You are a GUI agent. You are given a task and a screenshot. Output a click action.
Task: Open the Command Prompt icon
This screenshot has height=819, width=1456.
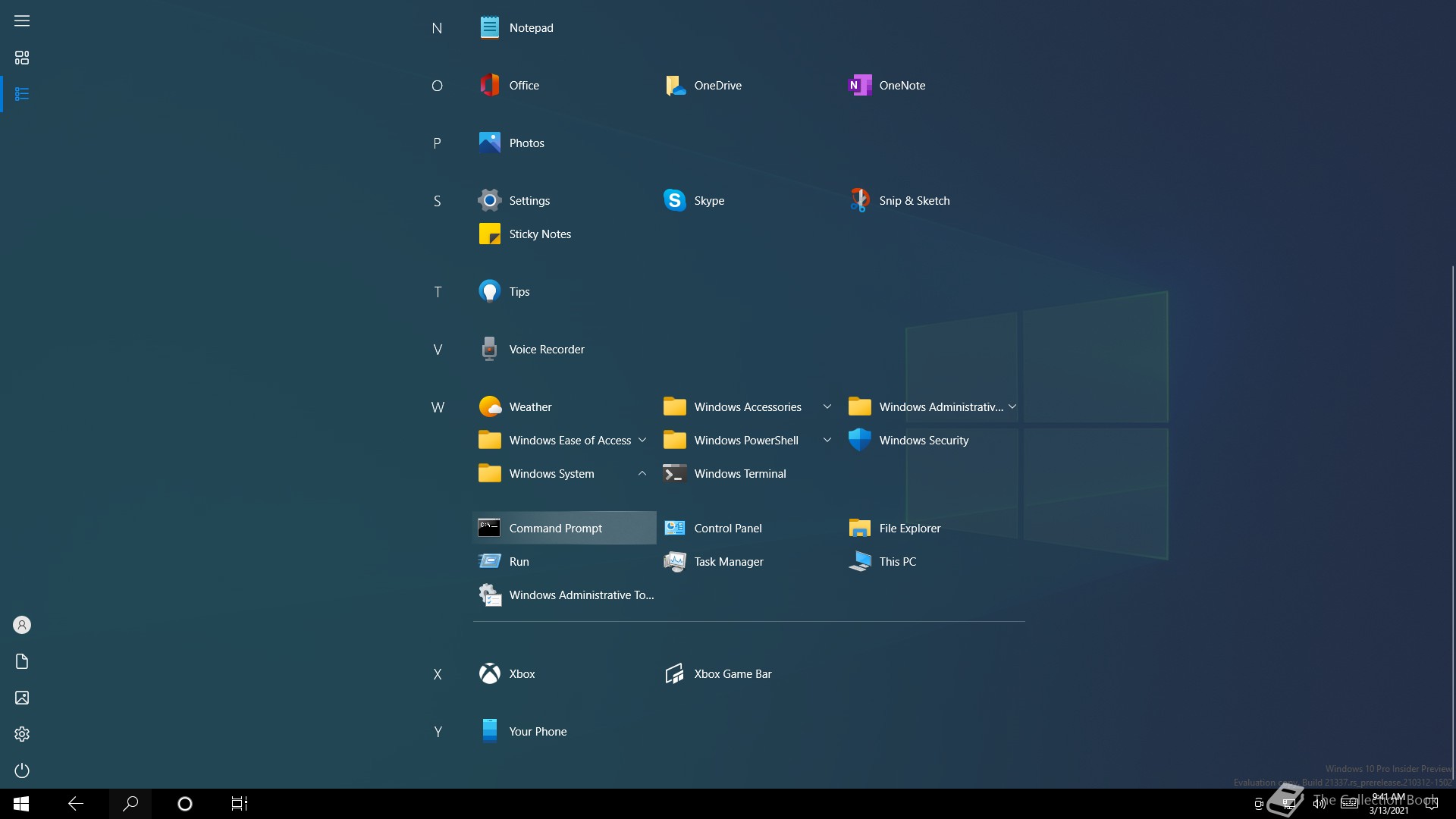(489, 529)
